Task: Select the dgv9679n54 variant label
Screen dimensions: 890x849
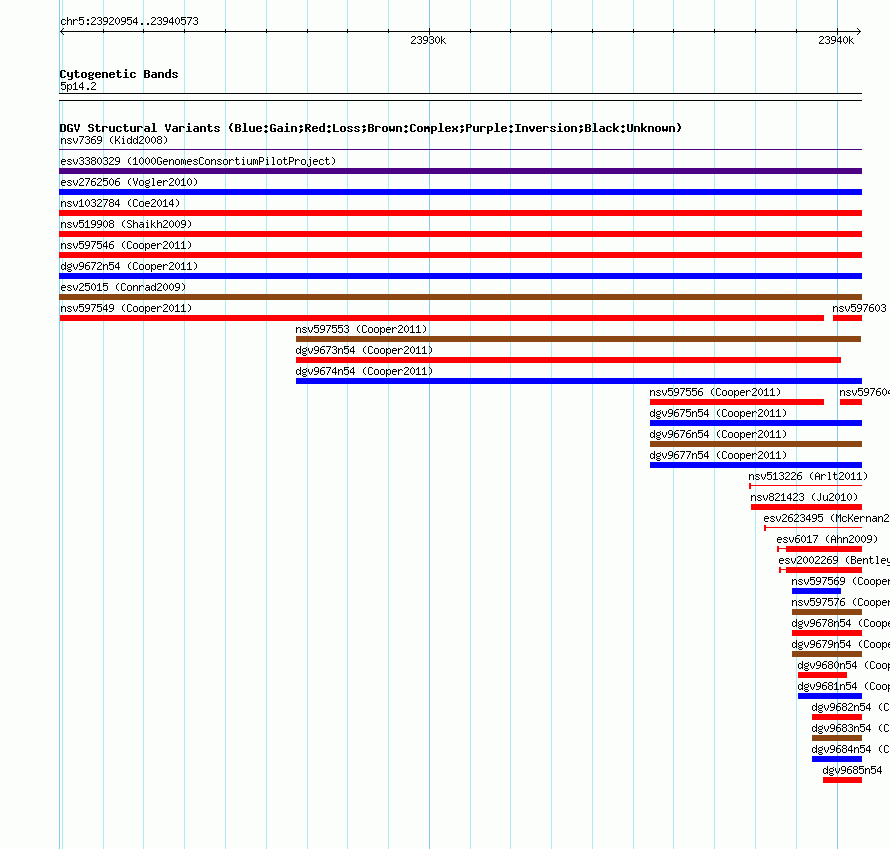Action: coord(840,644)
